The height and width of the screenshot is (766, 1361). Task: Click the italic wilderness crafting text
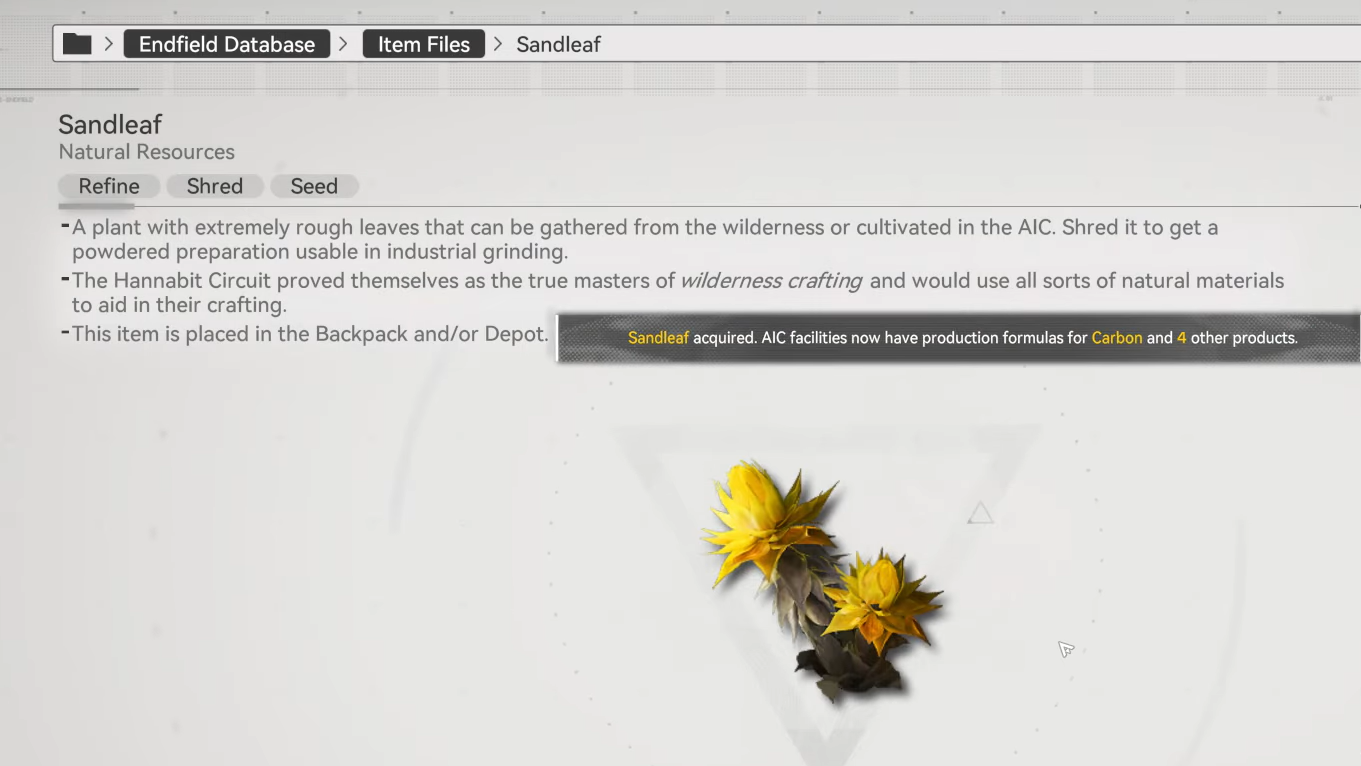click(x=771, y=281)
